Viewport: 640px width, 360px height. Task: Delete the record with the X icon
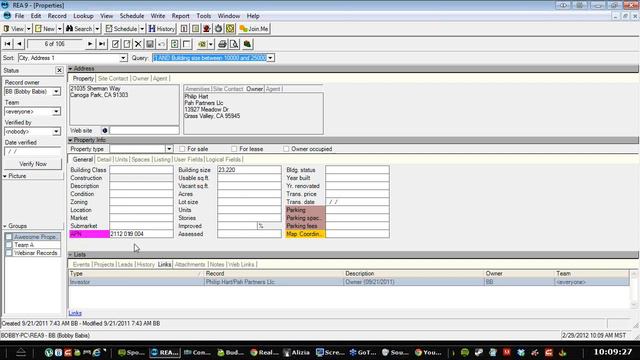pos(138,44)
